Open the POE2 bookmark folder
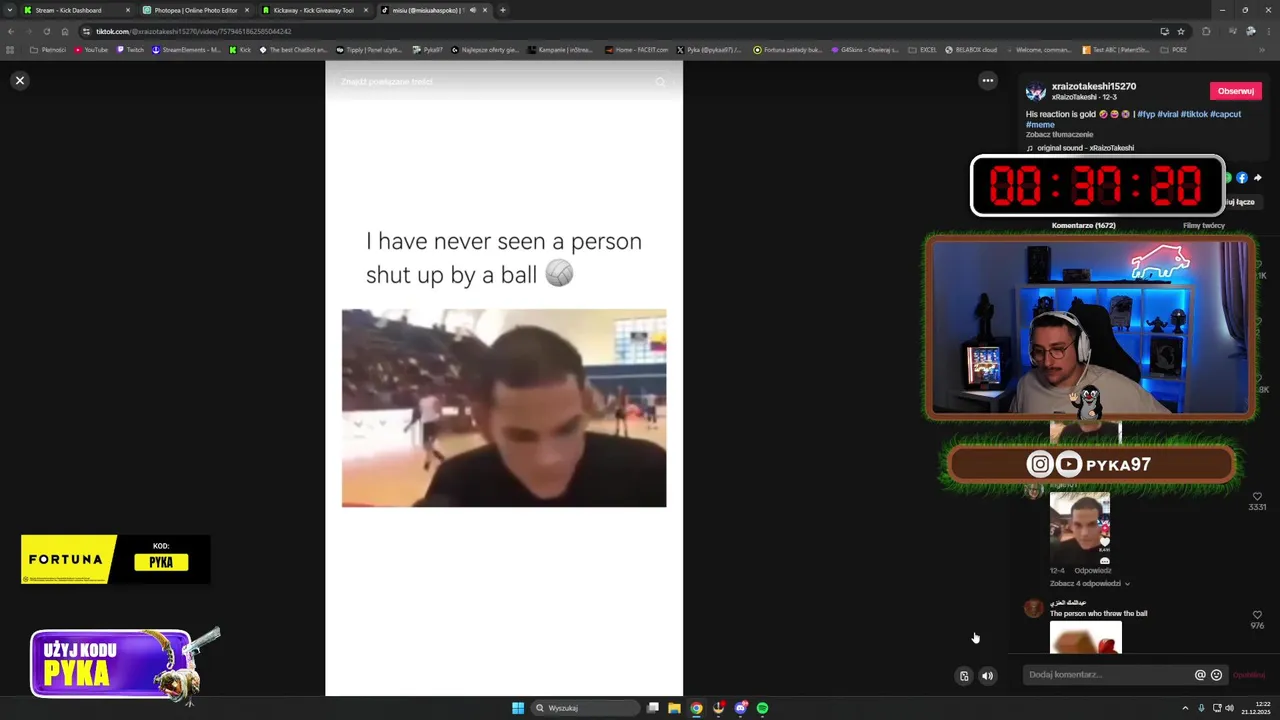The image size is (1280, 720). pyautogui.click(x=1174, y=49)
